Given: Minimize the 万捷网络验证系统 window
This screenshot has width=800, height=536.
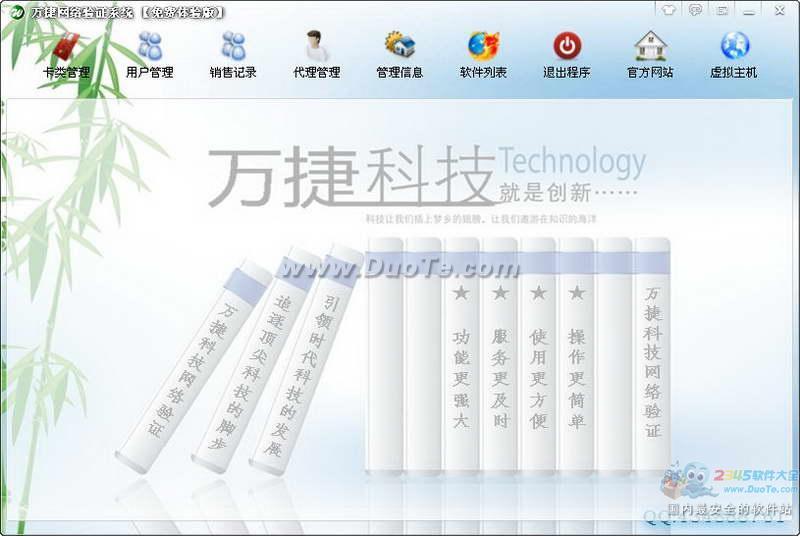Looking at the screenshot, I should [749, 11].
